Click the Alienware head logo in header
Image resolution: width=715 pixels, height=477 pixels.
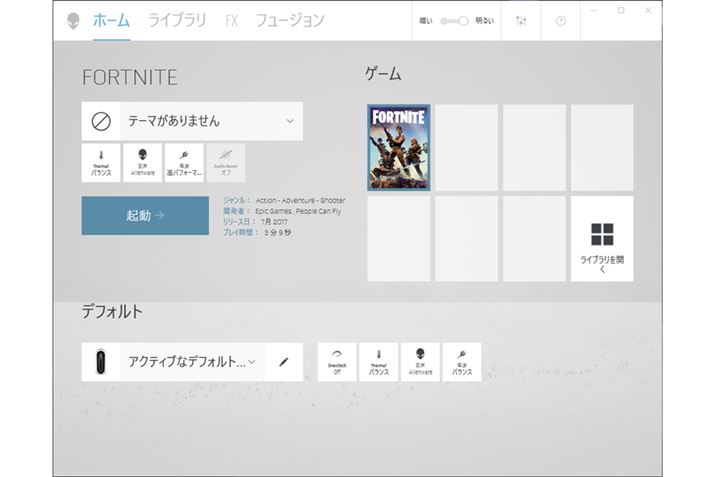73,21
